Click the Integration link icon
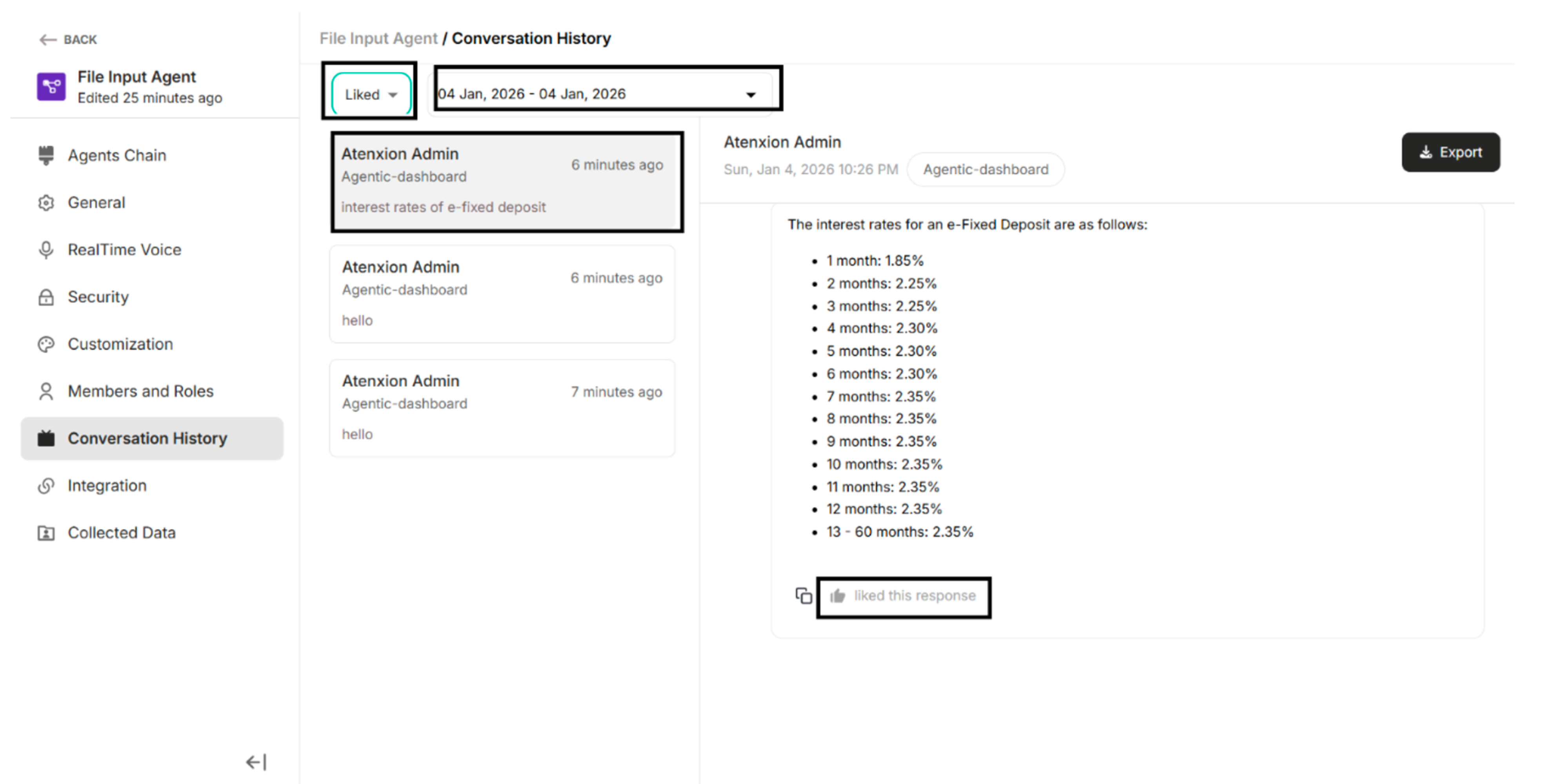 pos(46,485)
